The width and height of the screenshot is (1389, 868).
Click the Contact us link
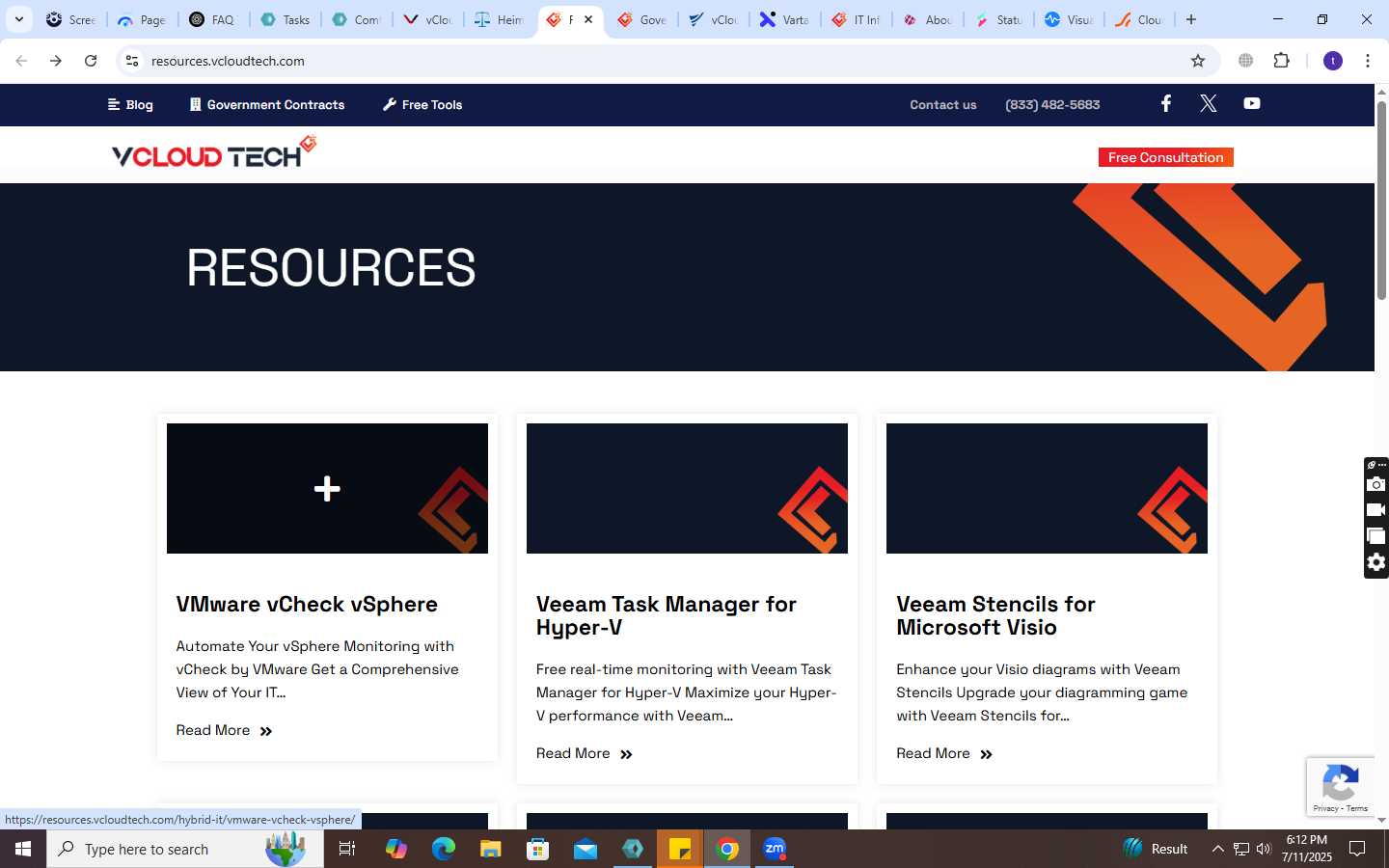[942, 104]
